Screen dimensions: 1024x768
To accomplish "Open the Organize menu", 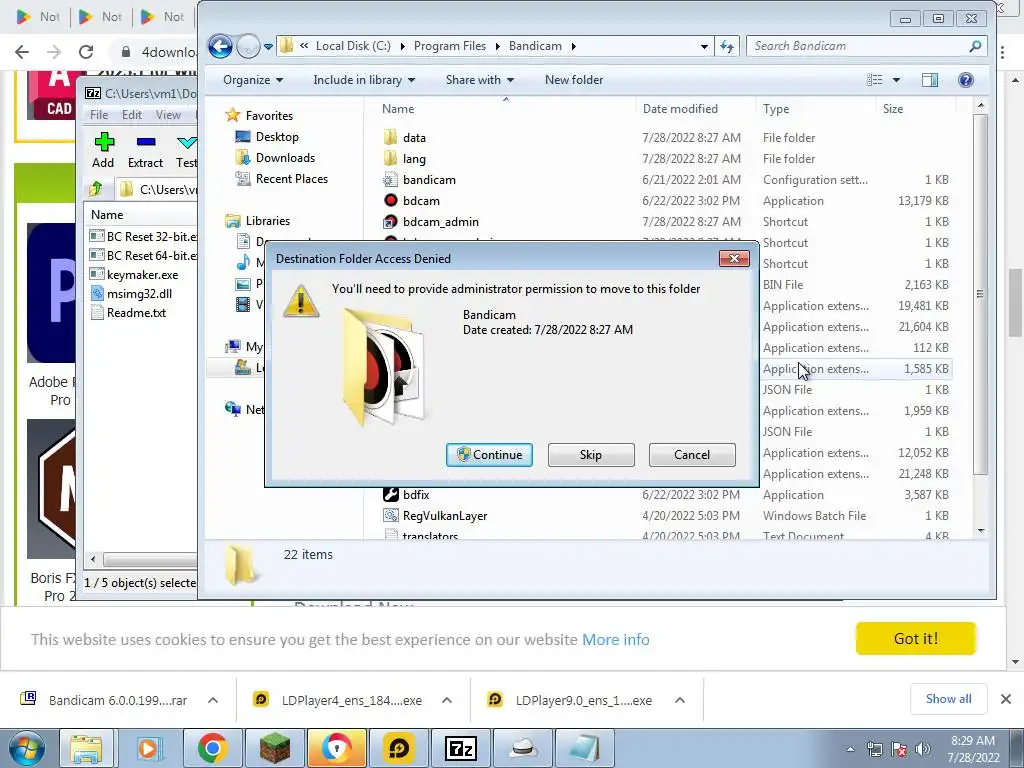I will click(253, 80).
